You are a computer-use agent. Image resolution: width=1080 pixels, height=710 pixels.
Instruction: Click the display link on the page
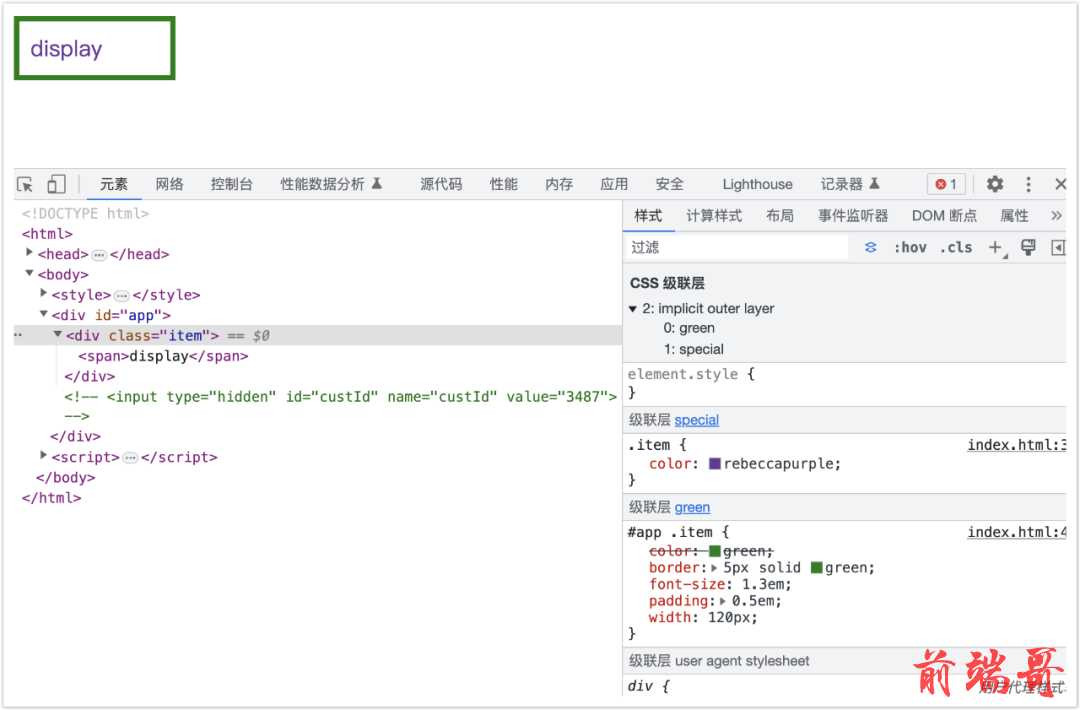[x=66, y=49]
